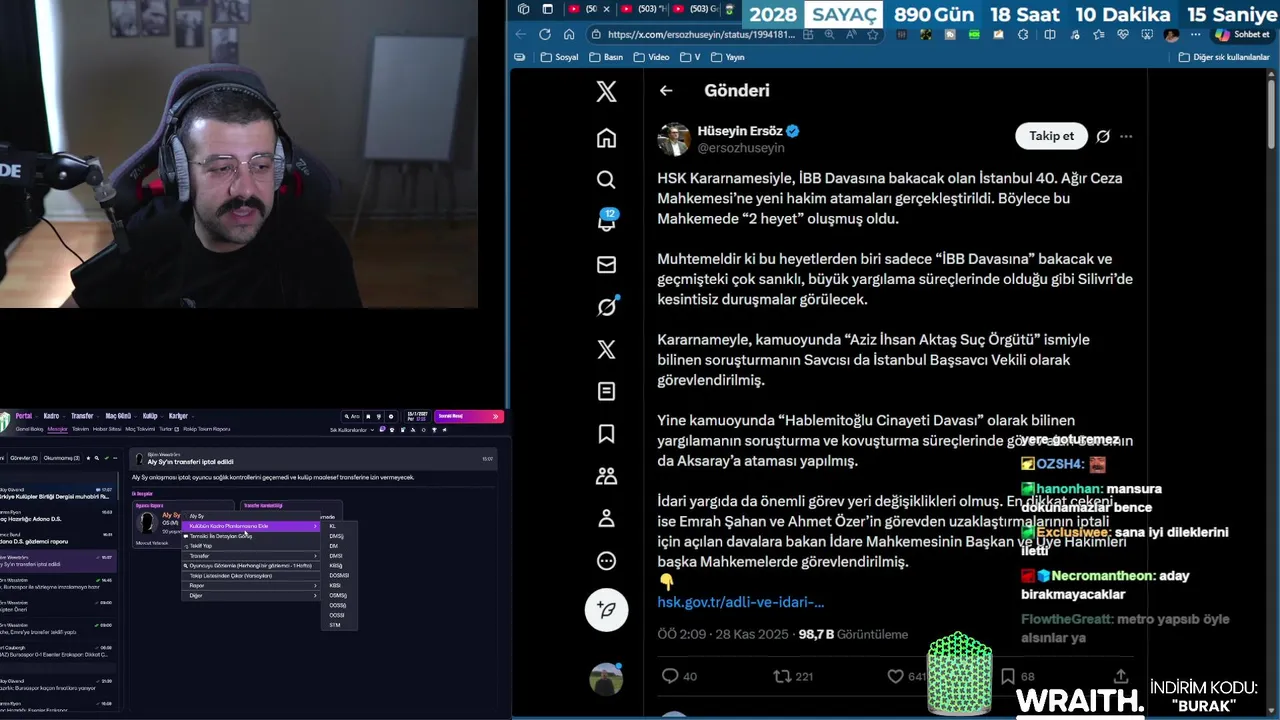1280x720 pixels.
Task: Click the Sohbet et Copilot button
Action: (x=1243, y=34)
